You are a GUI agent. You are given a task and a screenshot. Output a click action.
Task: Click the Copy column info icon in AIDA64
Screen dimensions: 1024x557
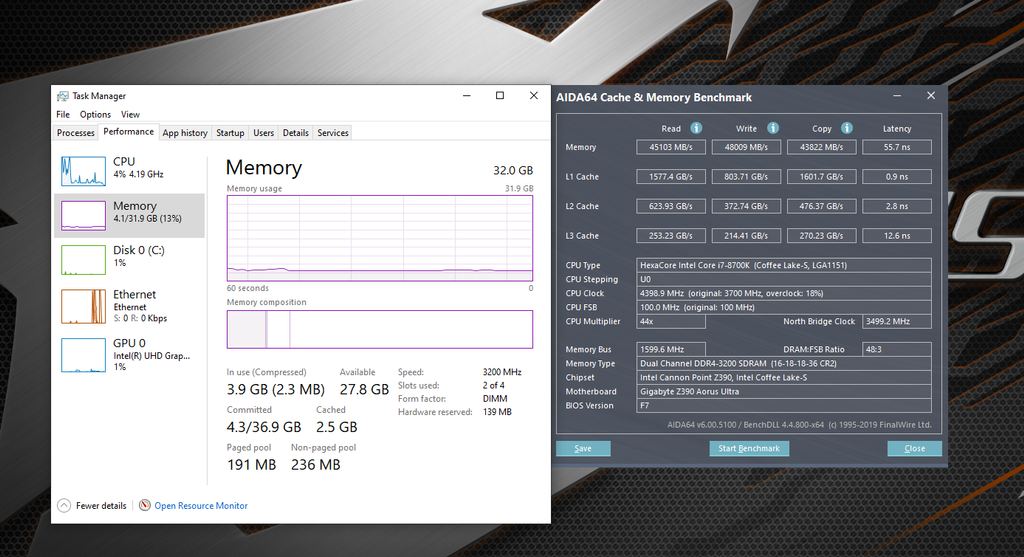click(846, 128)
